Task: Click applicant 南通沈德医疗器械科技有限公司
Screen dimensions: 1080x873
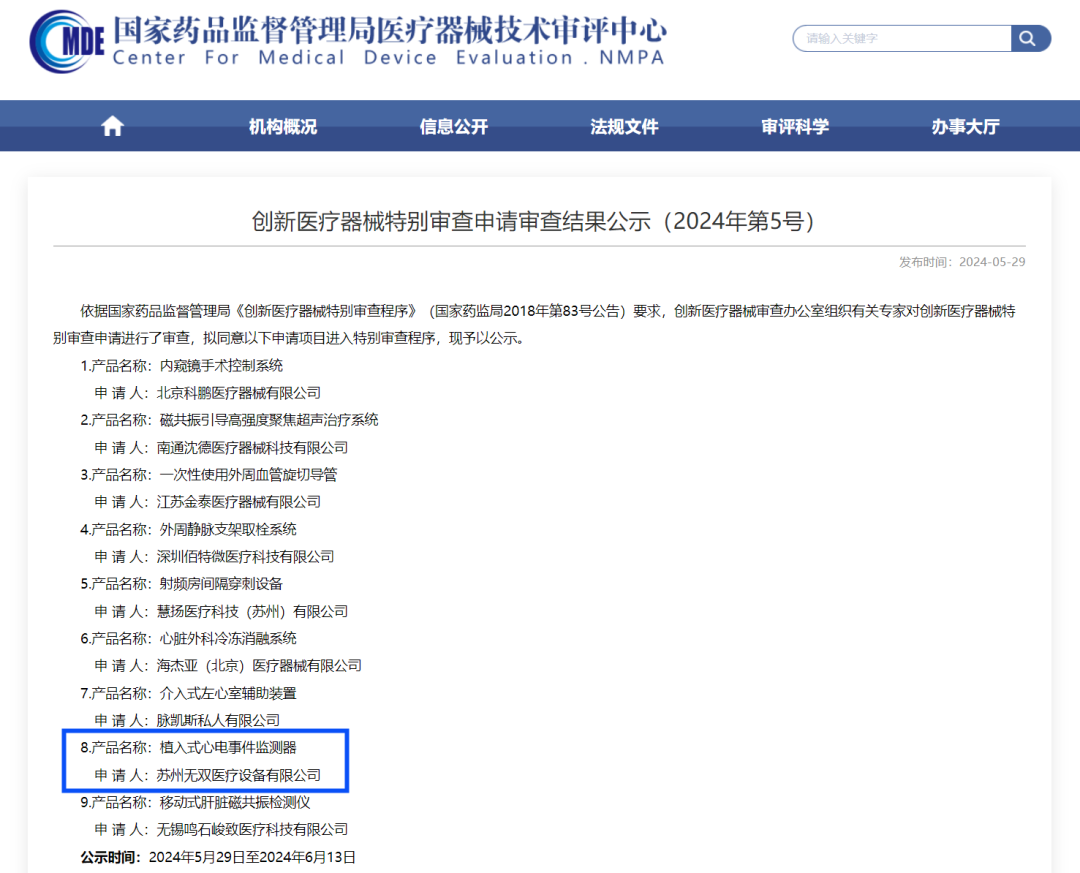Action: (252, 447)
